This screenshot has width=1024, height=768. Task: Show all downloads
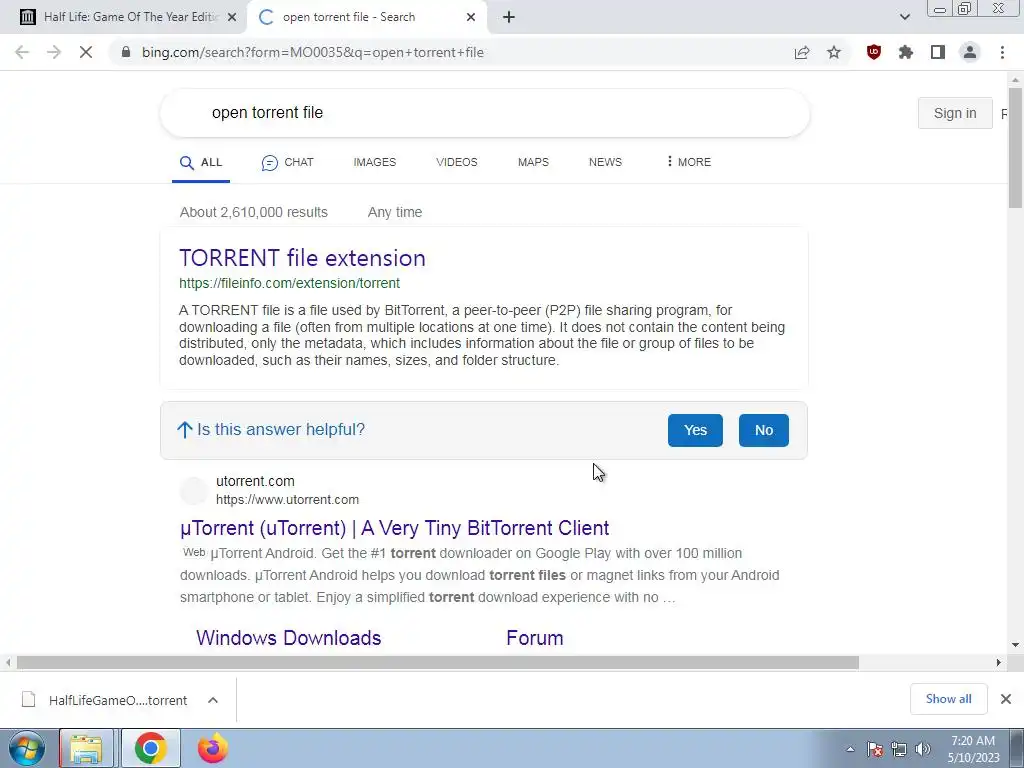(948, 699)
